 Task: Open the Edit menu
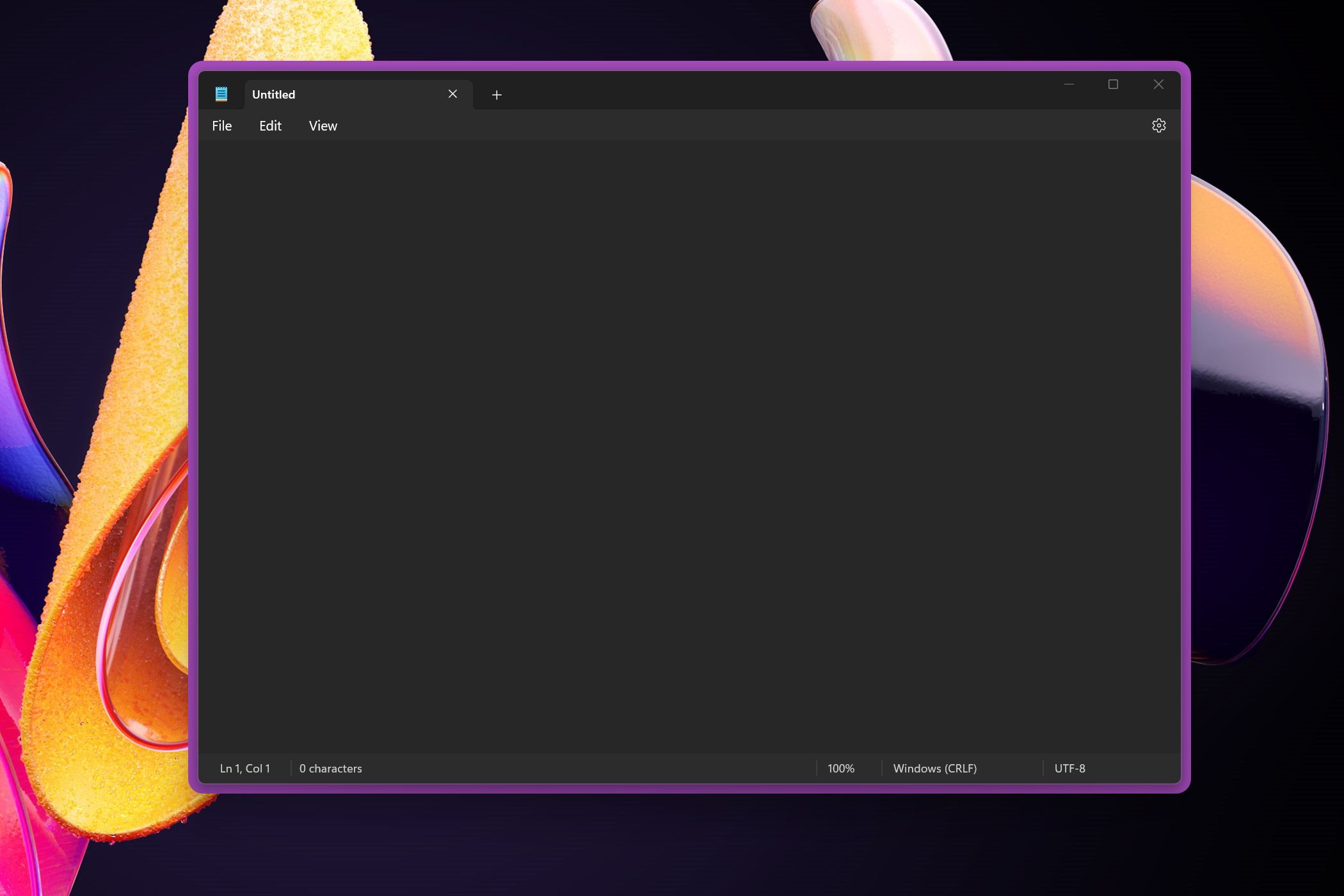(269, 125)
